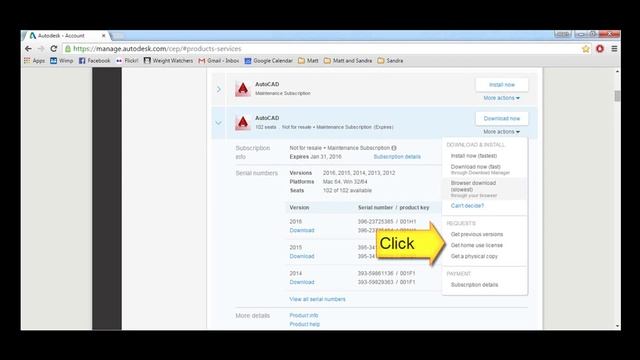Click the red extension icon in toolbar

coord(600,49)
